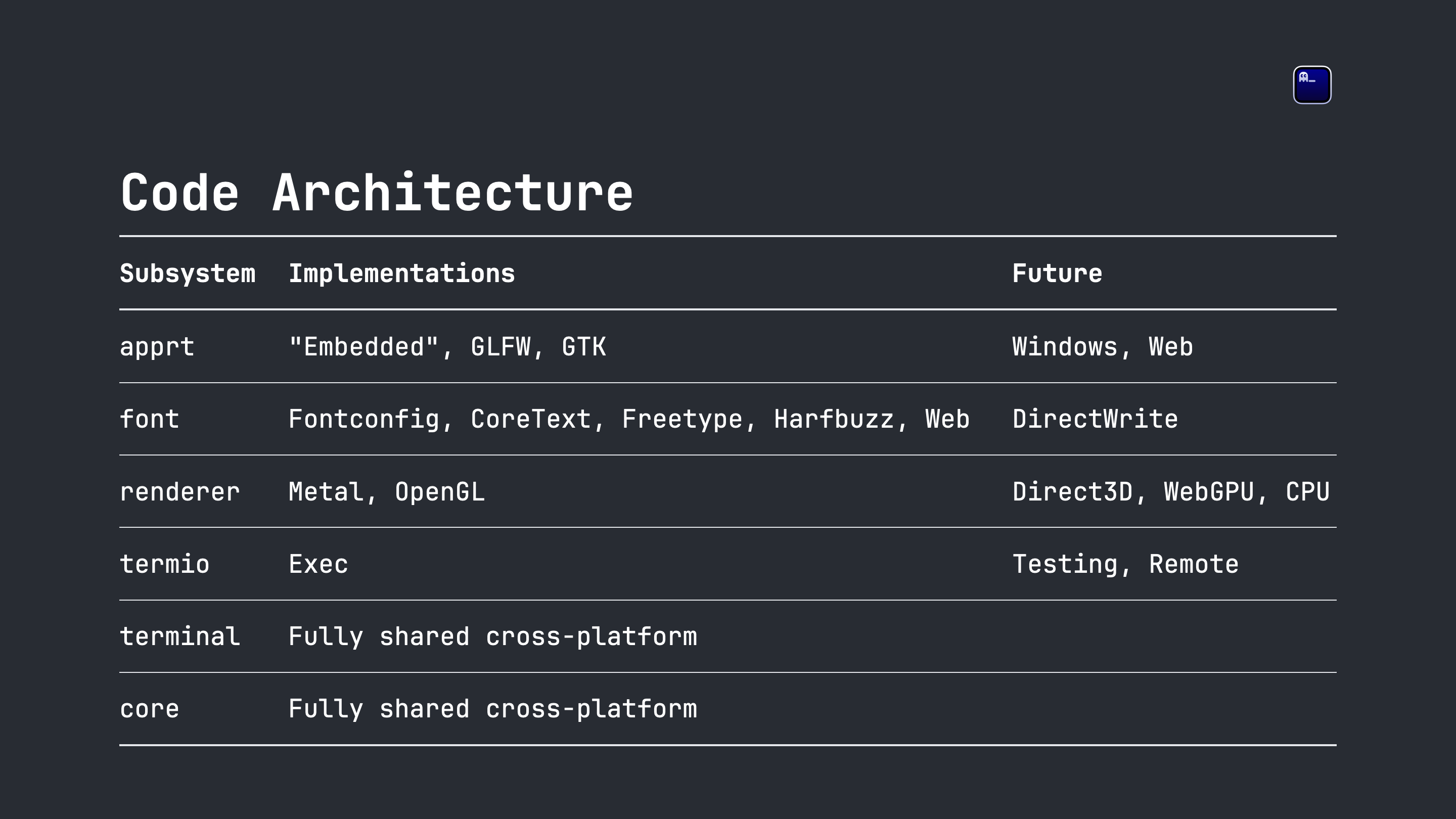Click the Future column header
The height and width of the screenshot is (819, 1456).
click(1057, 274)
